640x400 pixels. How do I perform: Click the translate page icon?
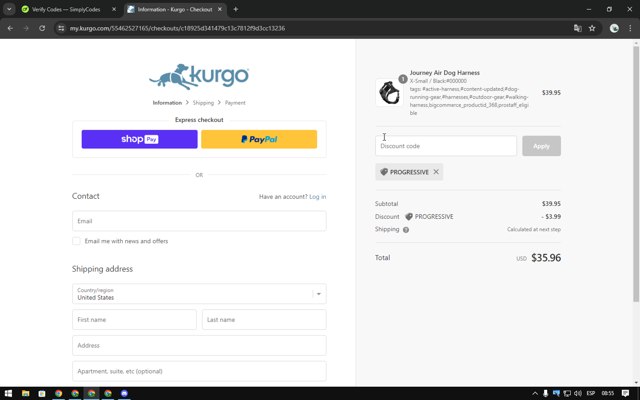click(577, 28)
